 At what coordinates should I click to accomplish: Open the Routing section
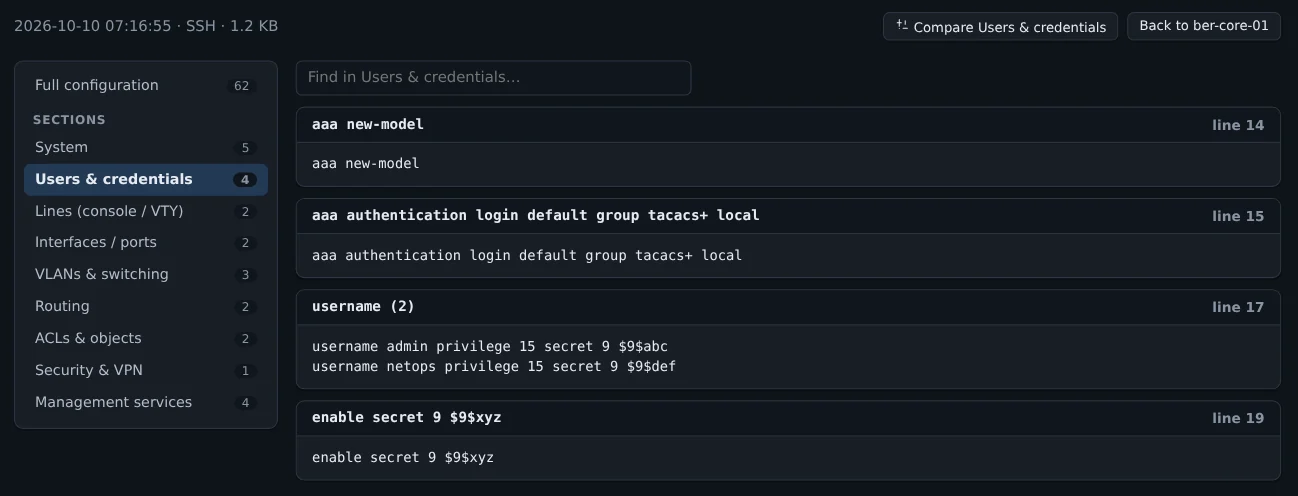pos(146,307)
